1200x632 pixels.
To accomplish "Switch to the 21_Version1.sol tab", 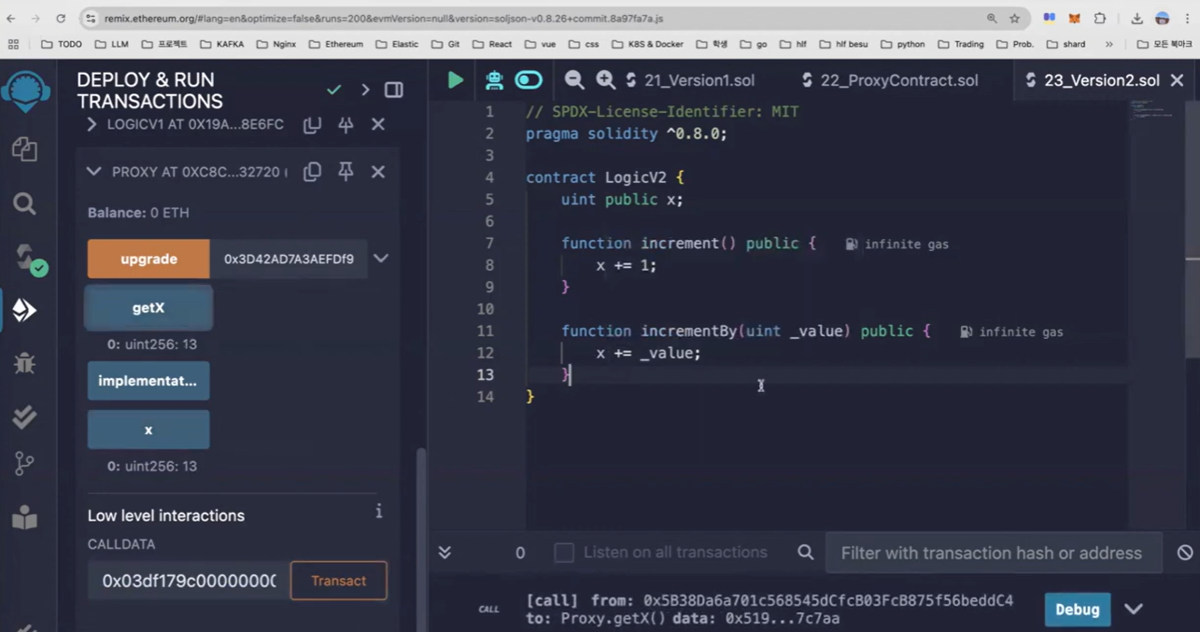I will 690,80.
